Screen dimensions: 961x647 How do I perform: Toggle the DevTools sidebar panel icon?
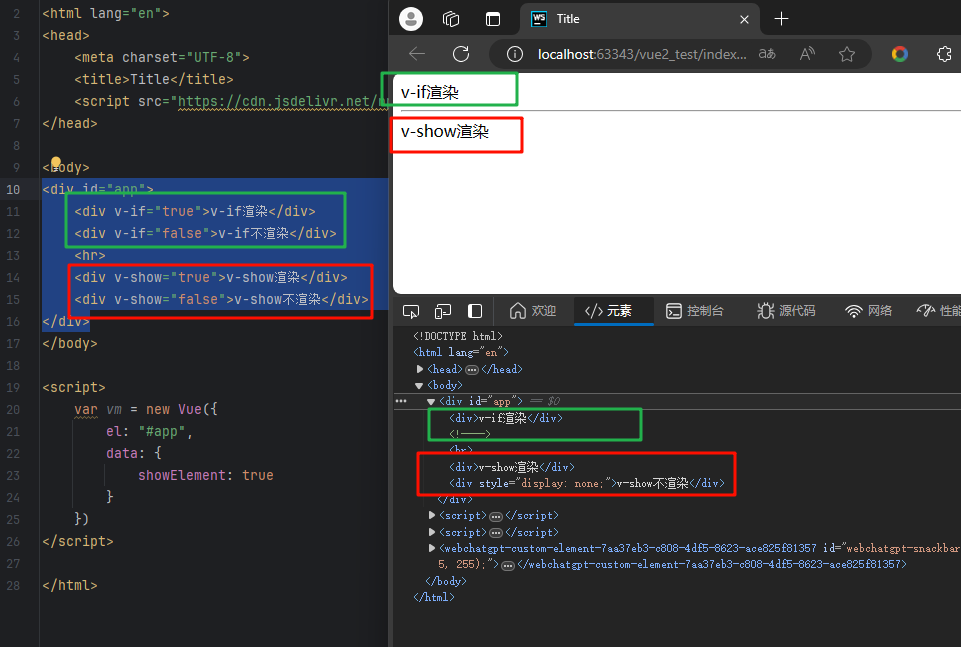click(475, 311)
